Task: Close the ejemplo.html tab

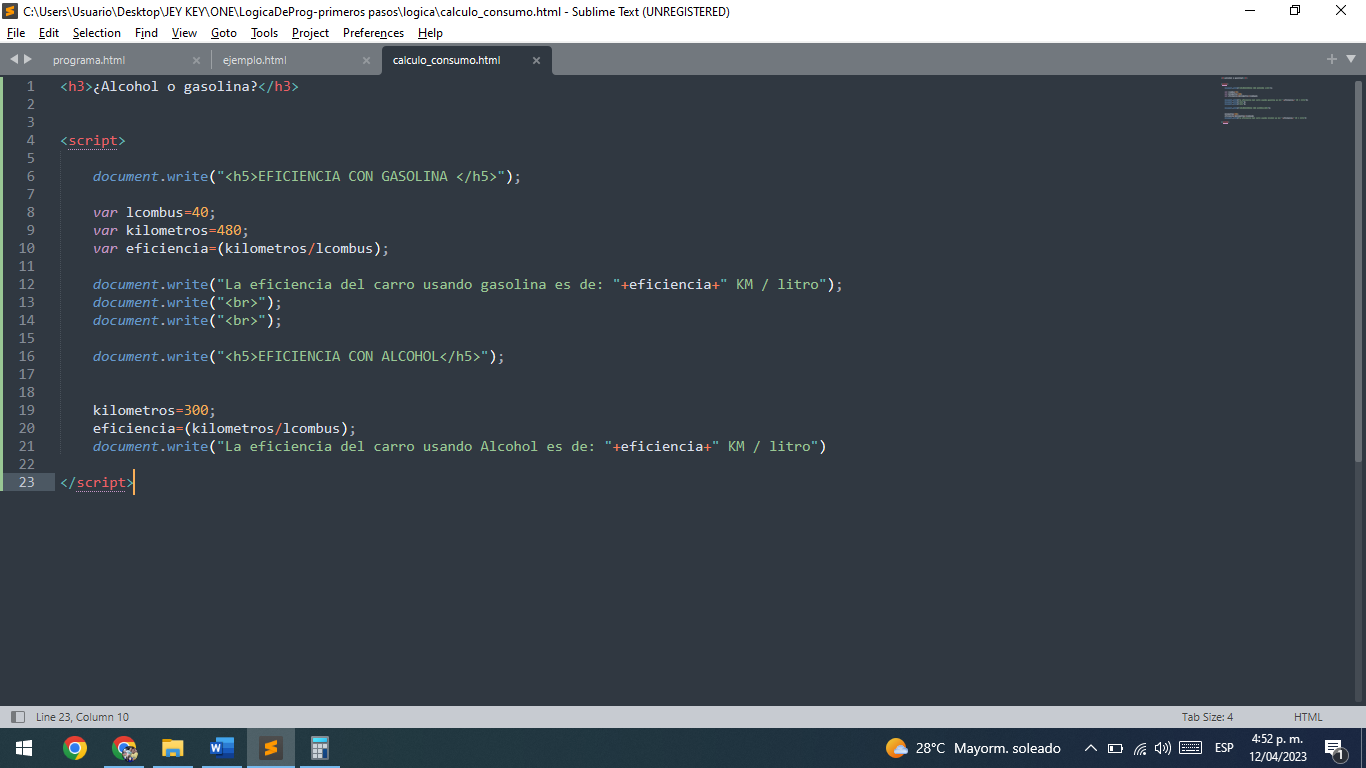Action: 366,60
